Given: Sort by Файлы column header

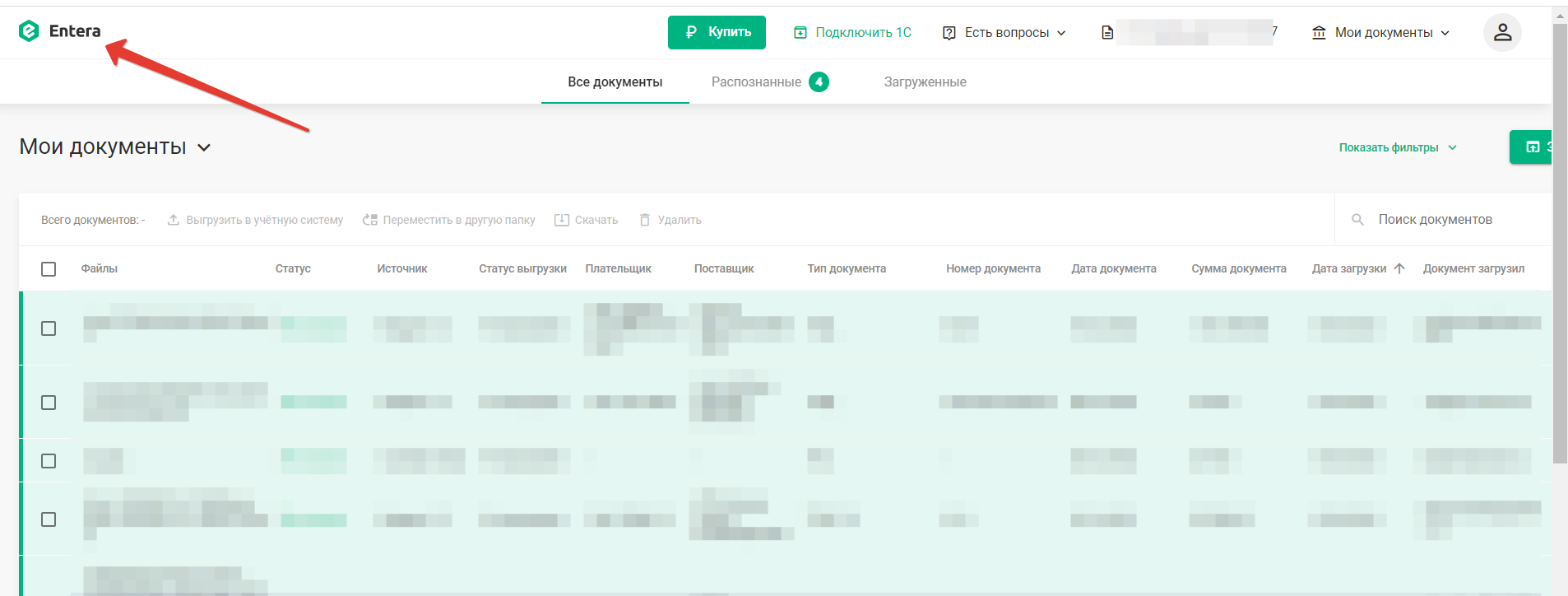Looking at the screenshot, I should point(100,268).
